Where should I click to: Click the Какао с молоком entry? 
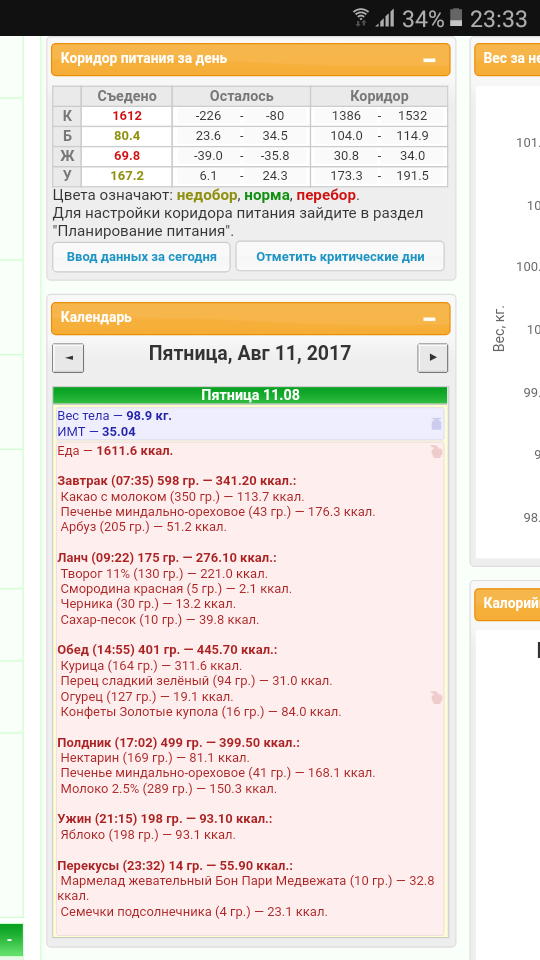[182, 497]
